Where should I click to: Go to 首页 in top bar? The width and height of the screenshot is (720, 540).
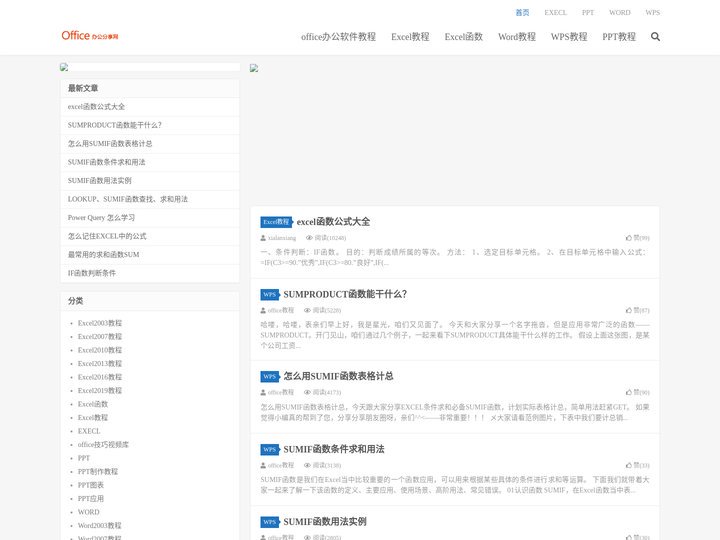522,12
